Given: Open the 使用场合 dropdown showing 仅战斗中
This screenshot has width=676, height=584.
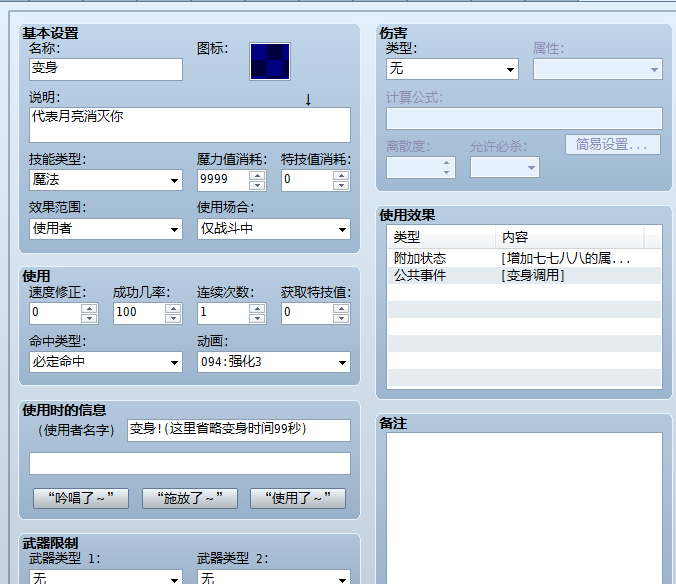Looking at the screenshot, I should pyautogui.click(x=274, y=229).
